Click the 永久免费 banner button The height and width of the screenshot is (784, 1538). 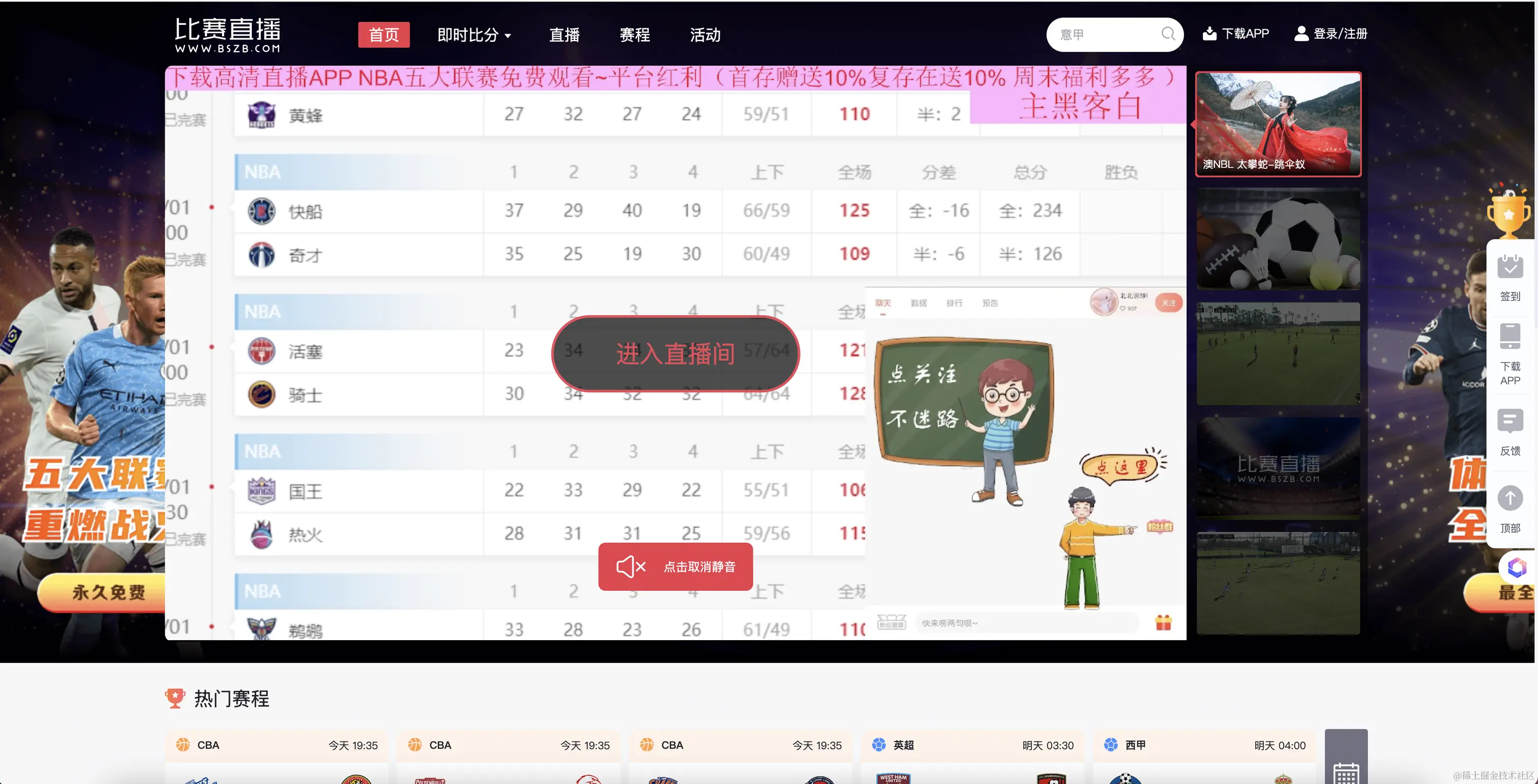[x=102, y=592]
